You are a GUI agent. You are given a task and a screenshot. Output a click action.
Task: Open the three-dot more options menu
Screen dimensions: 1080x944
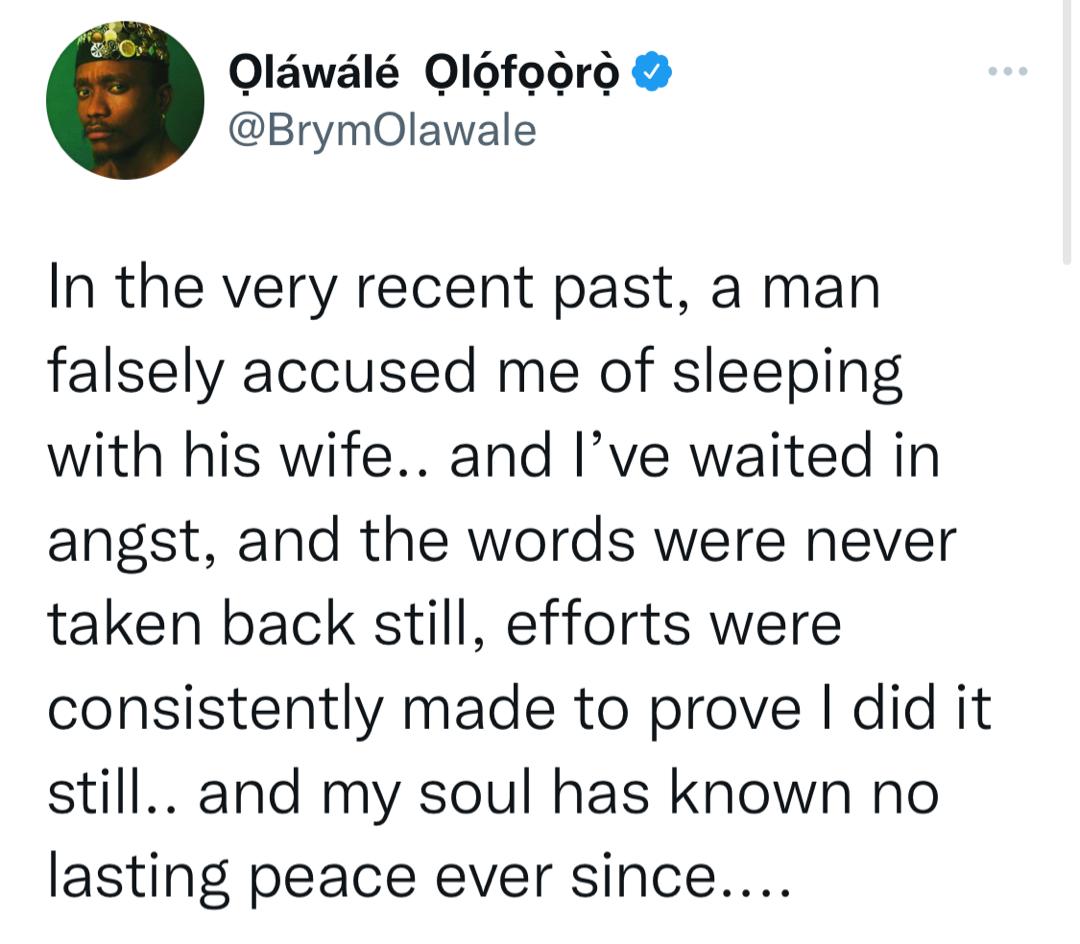pos(1008,71)
